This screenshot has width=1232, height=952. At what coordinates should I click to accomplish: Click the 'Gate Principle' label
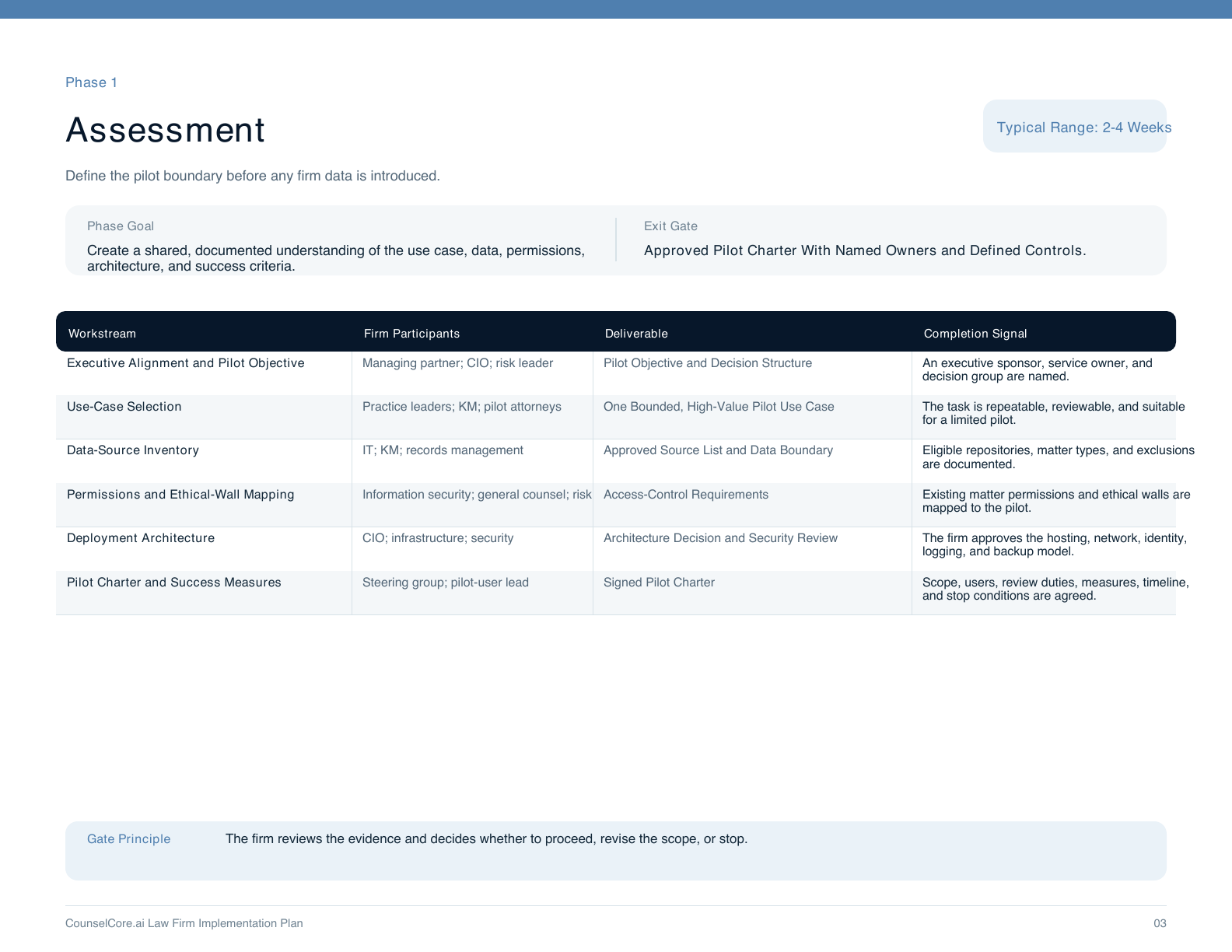pyautogui.click(x=128, y=839)
